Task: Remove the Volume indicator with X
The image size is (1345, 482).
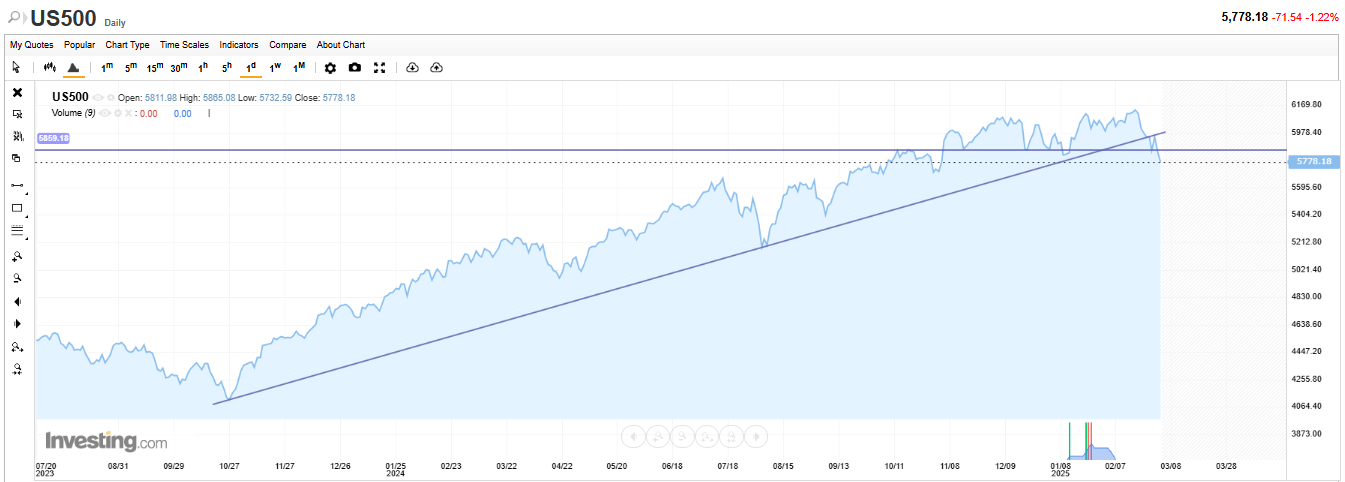Action: tap(130, 113)
